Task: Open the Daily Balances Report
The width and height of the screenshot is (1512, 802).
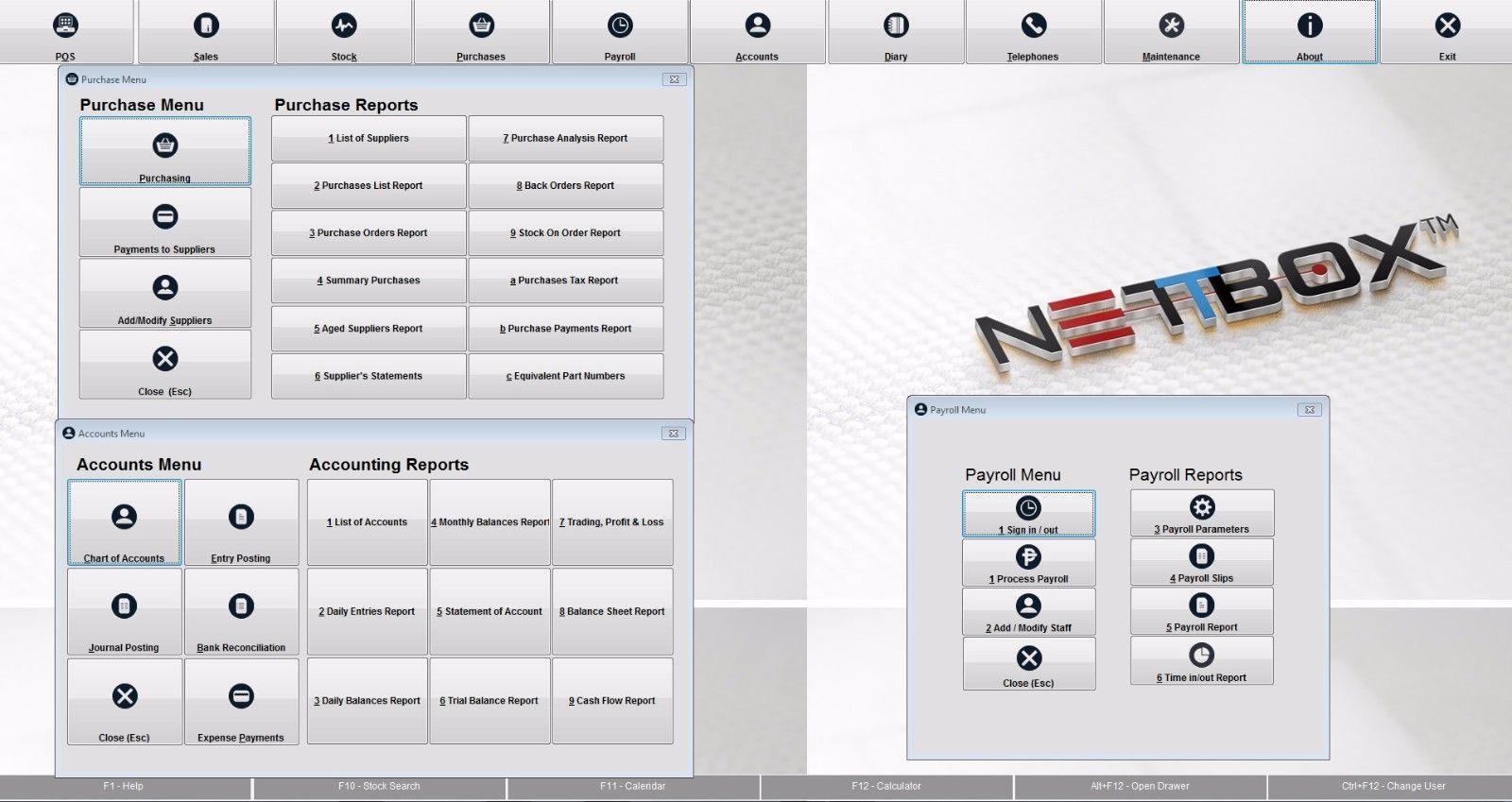Action: [368, 701]
